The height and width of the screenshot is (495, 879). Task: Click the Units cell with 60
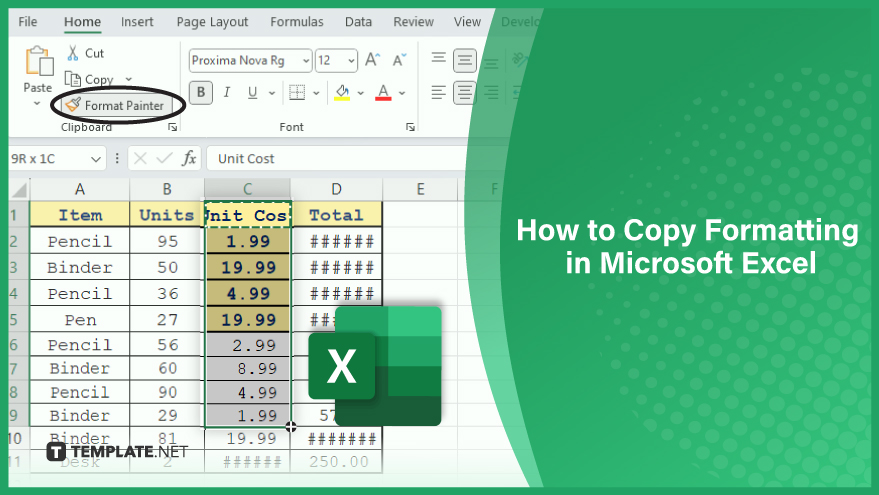[x=166, y=368]
